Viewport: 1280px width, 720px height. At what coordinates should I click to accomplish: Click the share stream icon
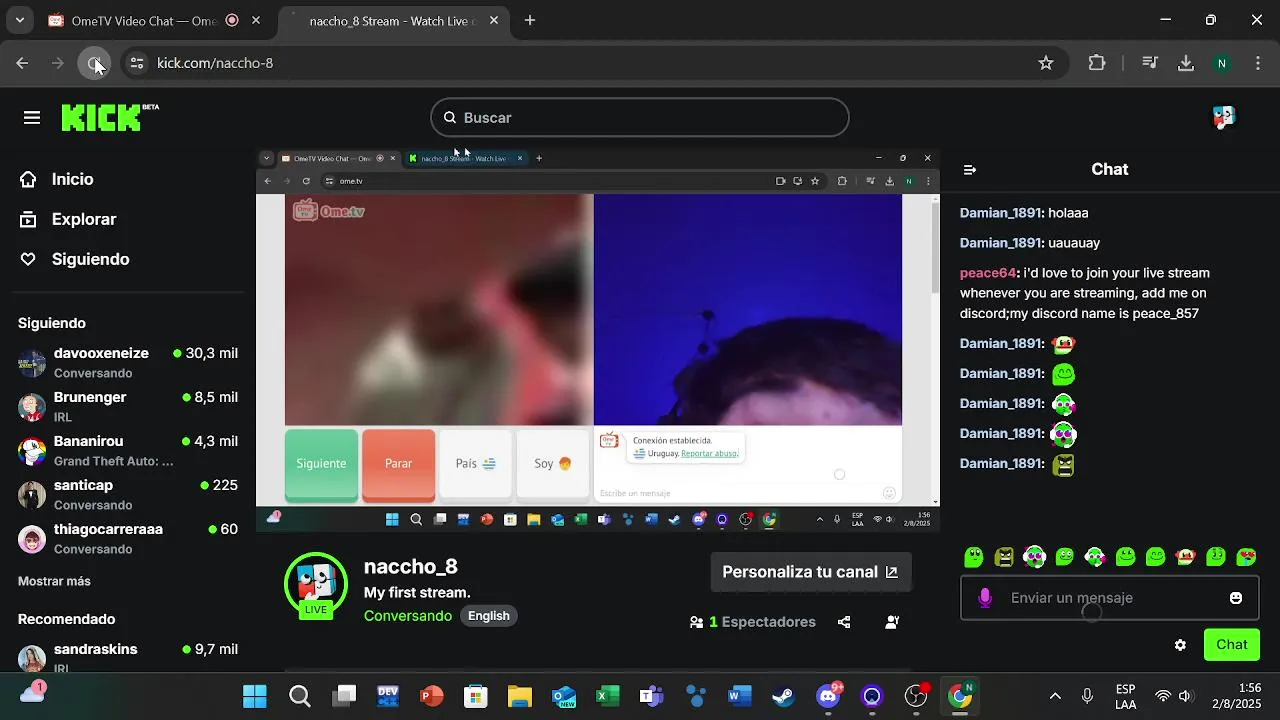pyautogui.click(x=844, y=622)
